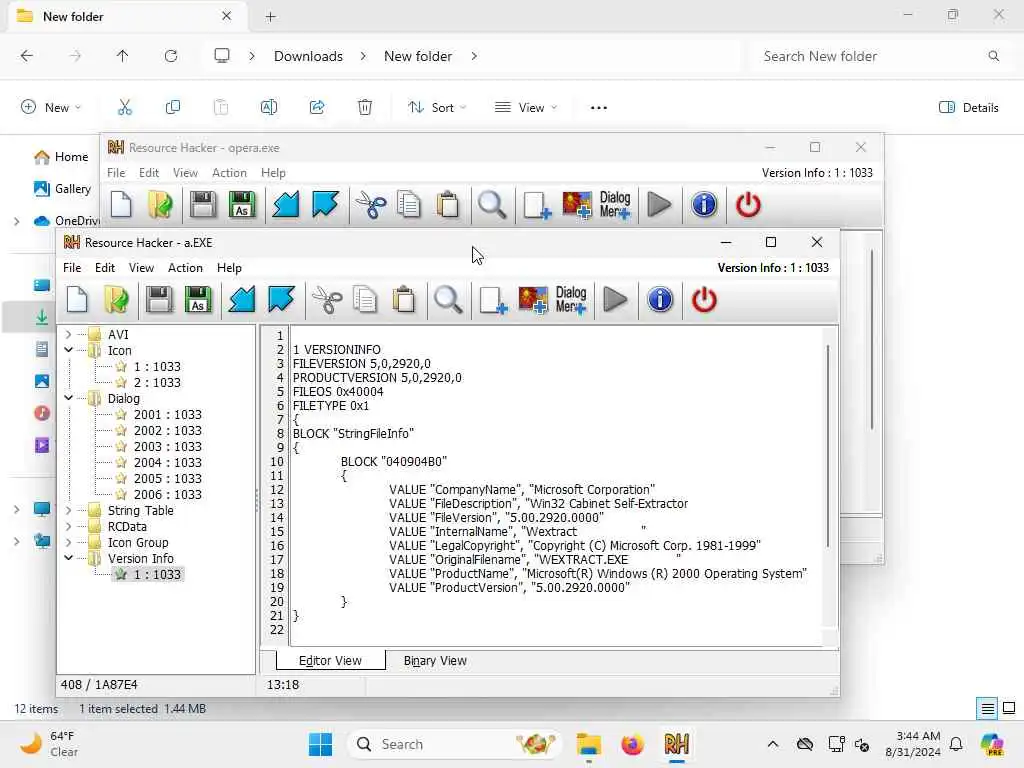
Task: Click Find magnifier icon in a.EXE toolbar
Action: point(448,300)
